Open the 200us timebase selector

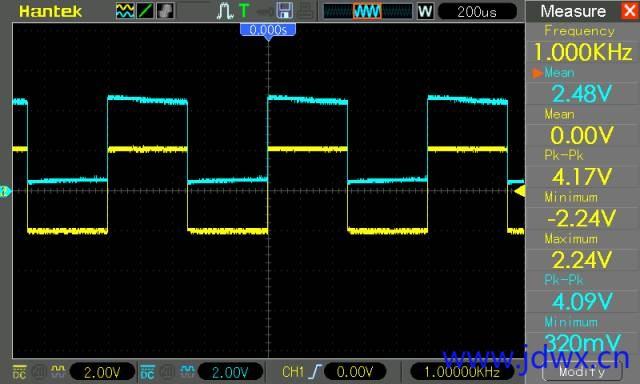tap(477, 11)
